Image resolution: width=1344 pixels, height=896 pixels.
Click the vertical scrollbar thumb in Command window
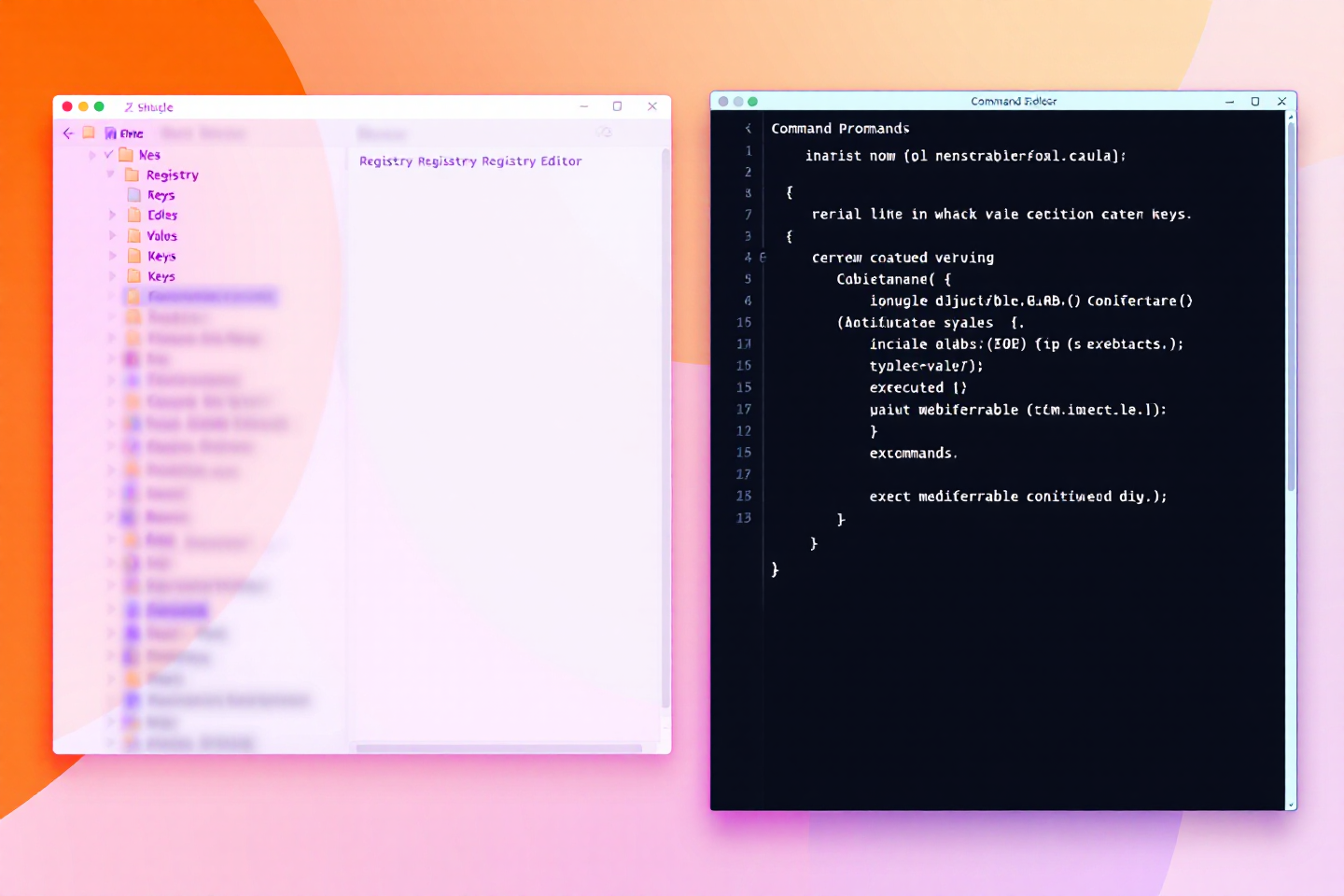[x=1291, y=308]
